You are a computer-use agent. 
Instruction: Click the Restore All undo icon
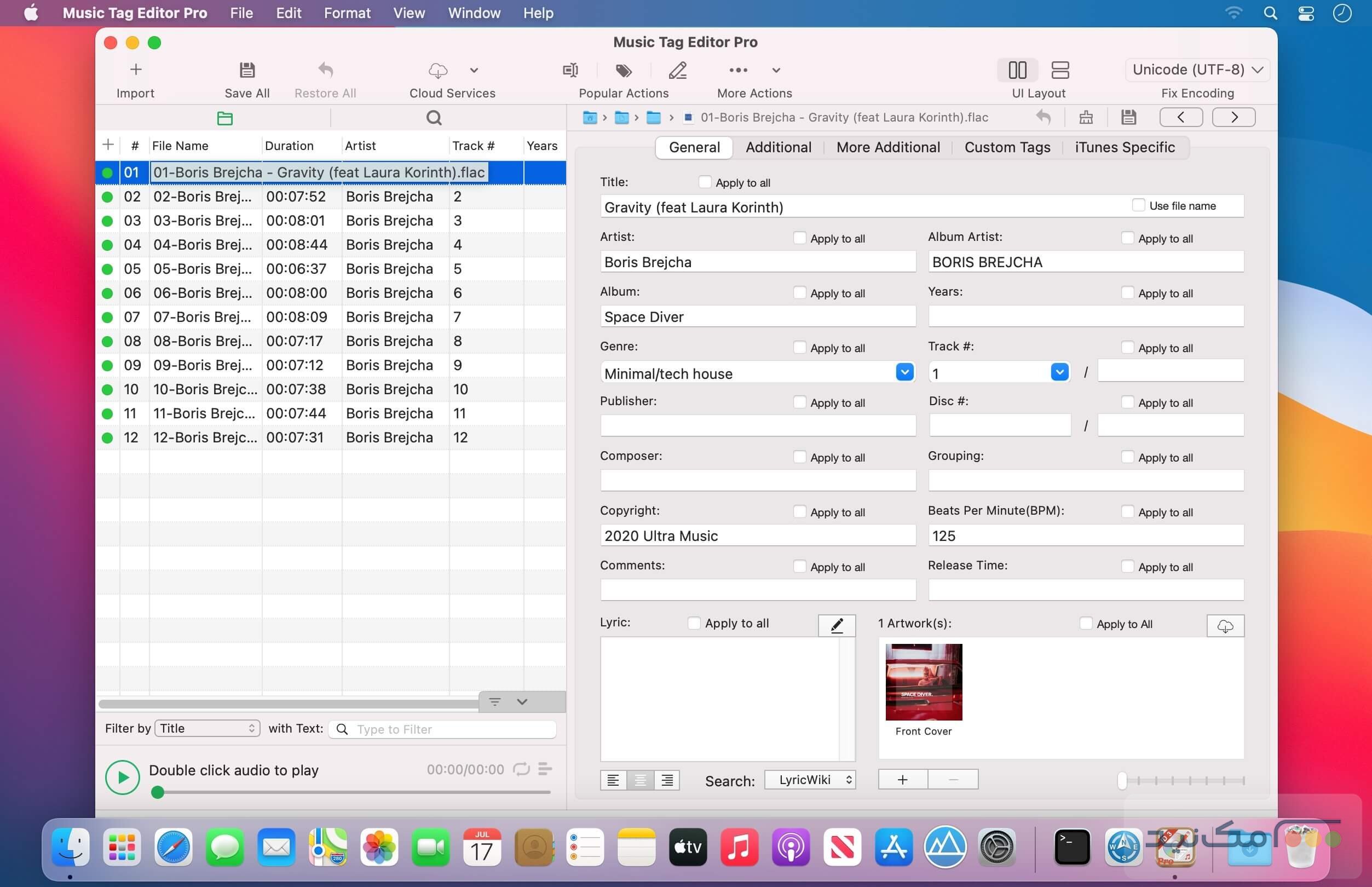[x=325, y=70]
